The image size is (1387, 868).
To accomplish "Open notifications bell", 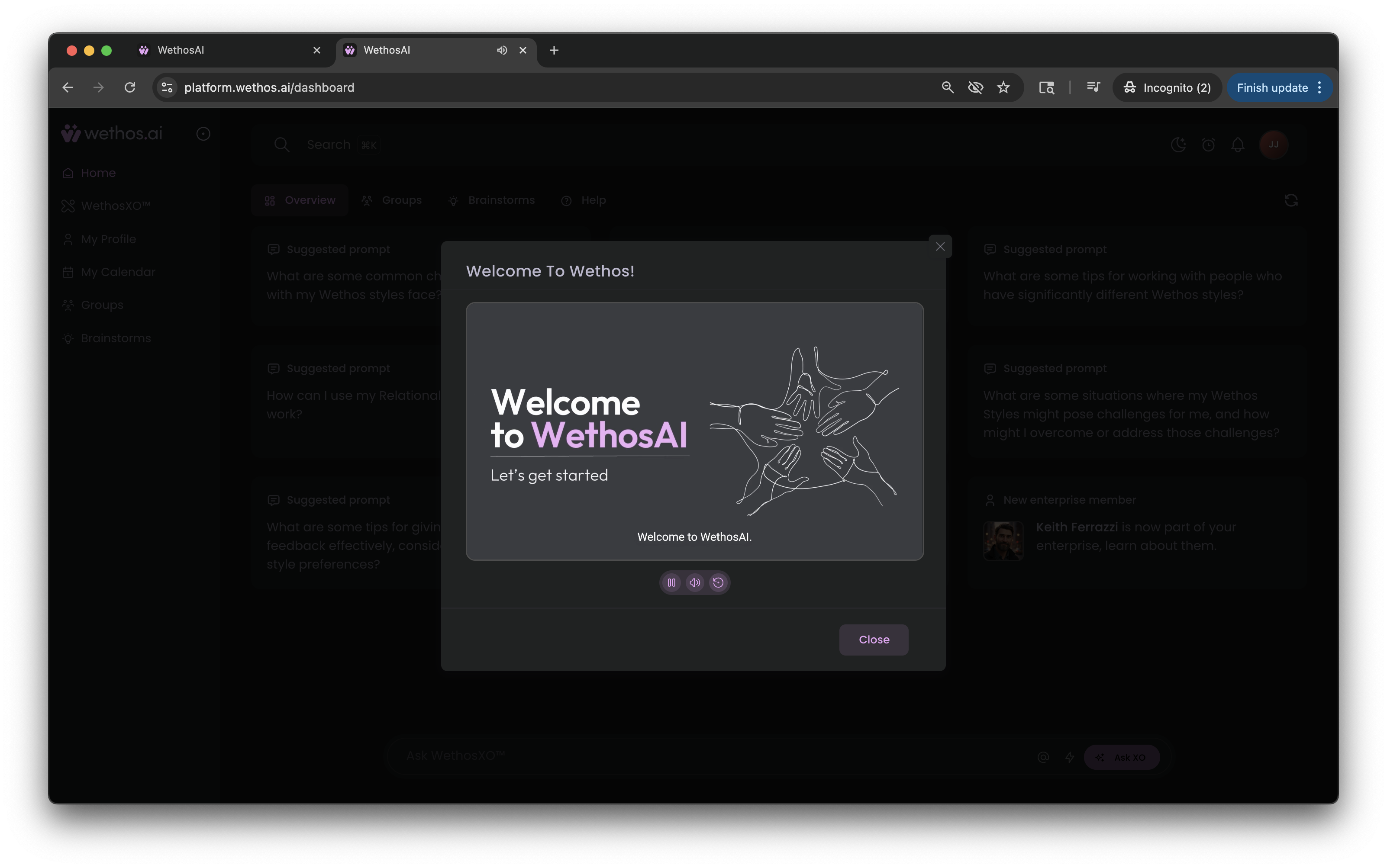I will 1238,145.
